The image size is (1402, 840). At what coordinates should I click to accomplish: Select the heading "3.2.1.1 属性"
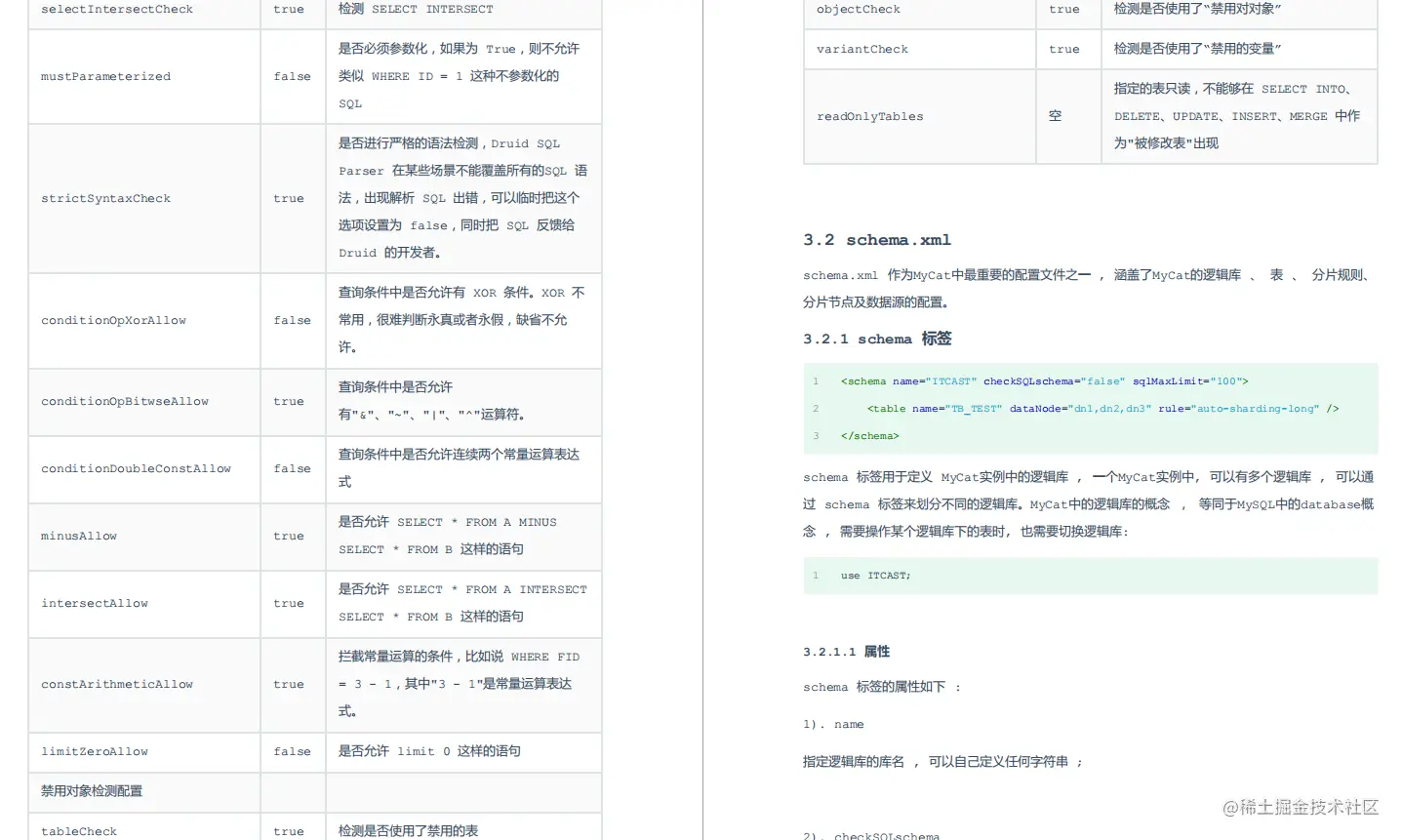pyautogui.click(x=847, y=651)
